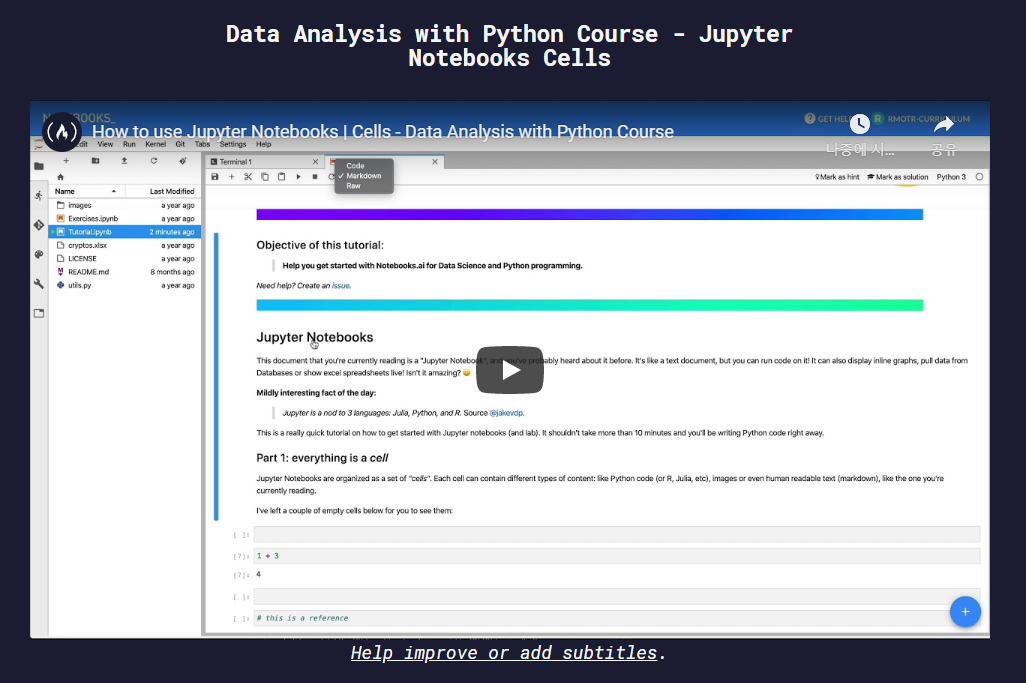Change sort order via the Name column arrow
This screenshot has width=1026, height=683.
[114, 191]
